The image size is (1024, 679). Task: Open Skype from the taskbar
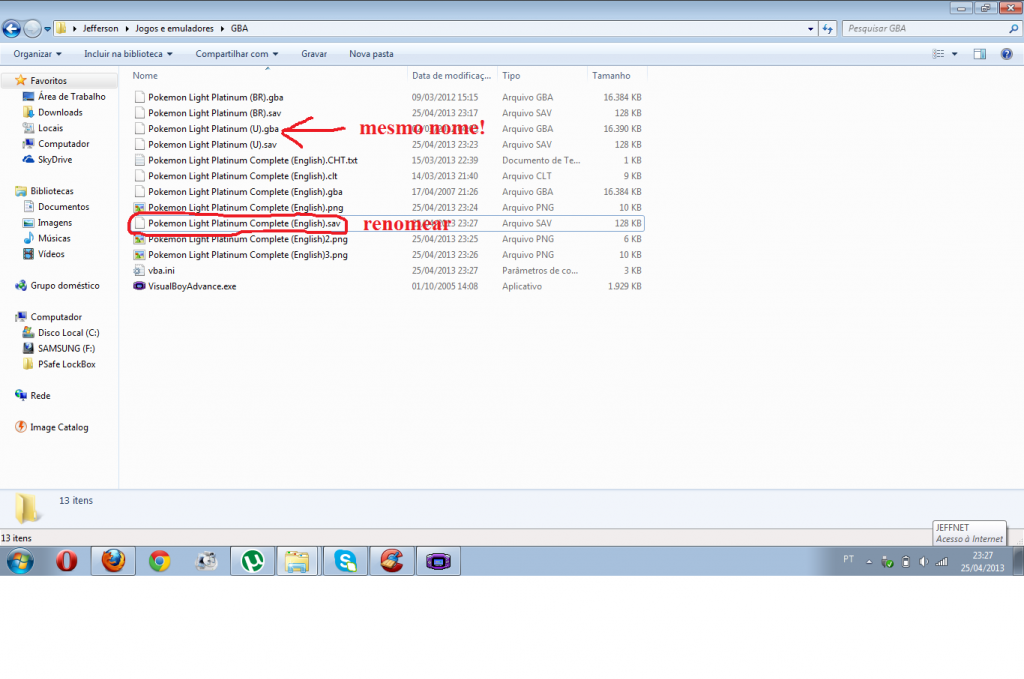pos(345,561)
